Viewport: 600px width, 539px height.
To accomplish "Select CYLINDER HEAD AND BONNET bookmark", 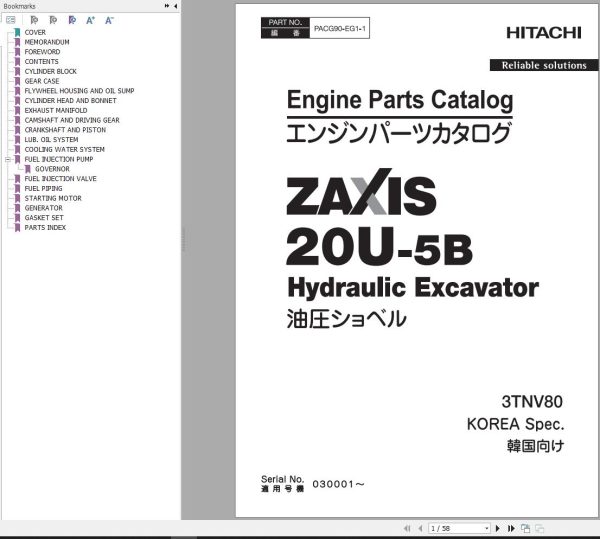I will click(70, 101).
